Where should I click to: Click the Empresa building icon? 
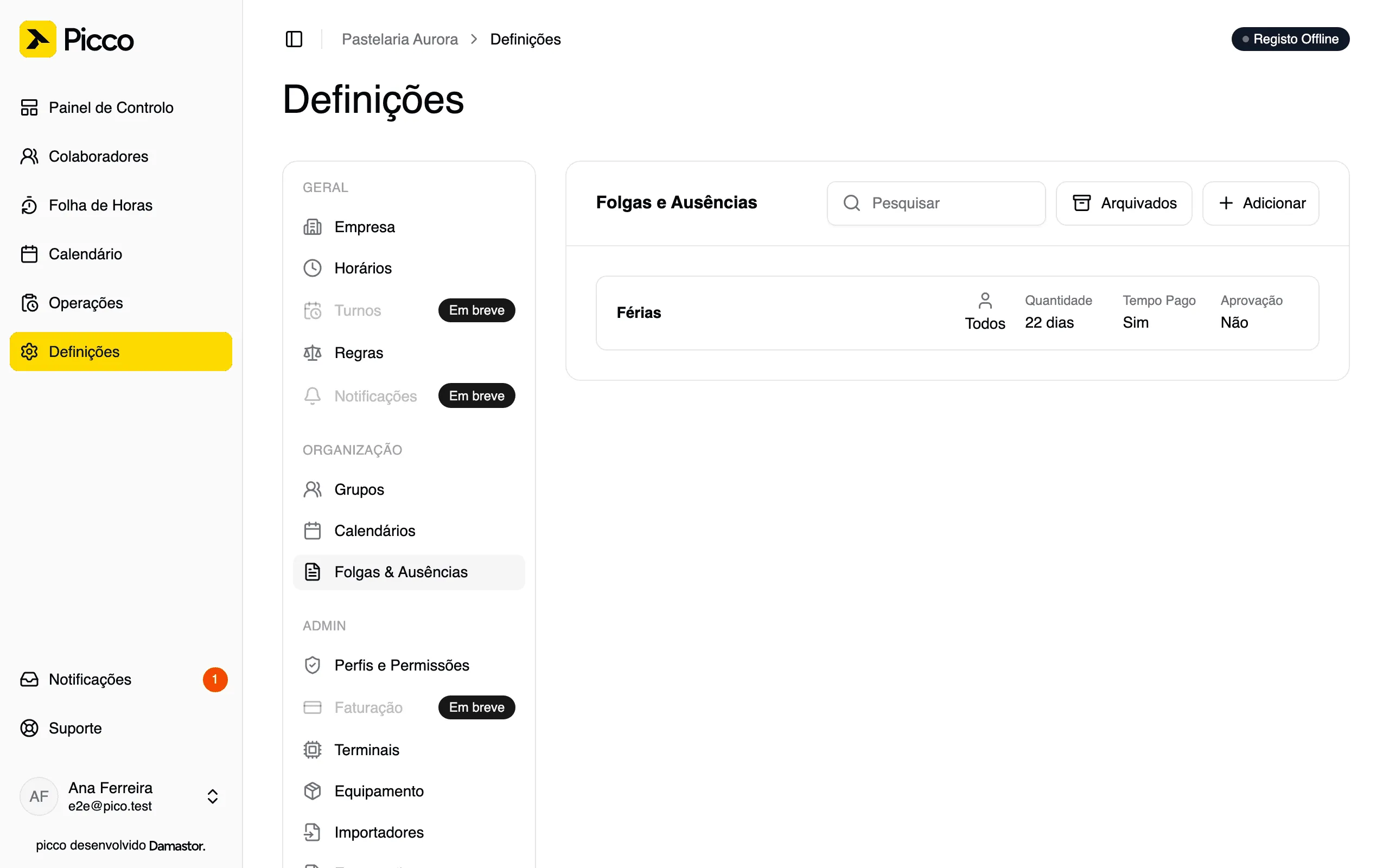coord(312,227)
